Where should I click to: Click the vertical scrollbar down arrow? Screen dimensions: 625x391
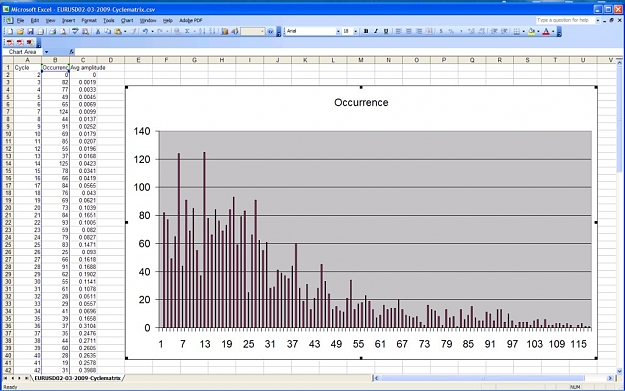coord(619,371)
